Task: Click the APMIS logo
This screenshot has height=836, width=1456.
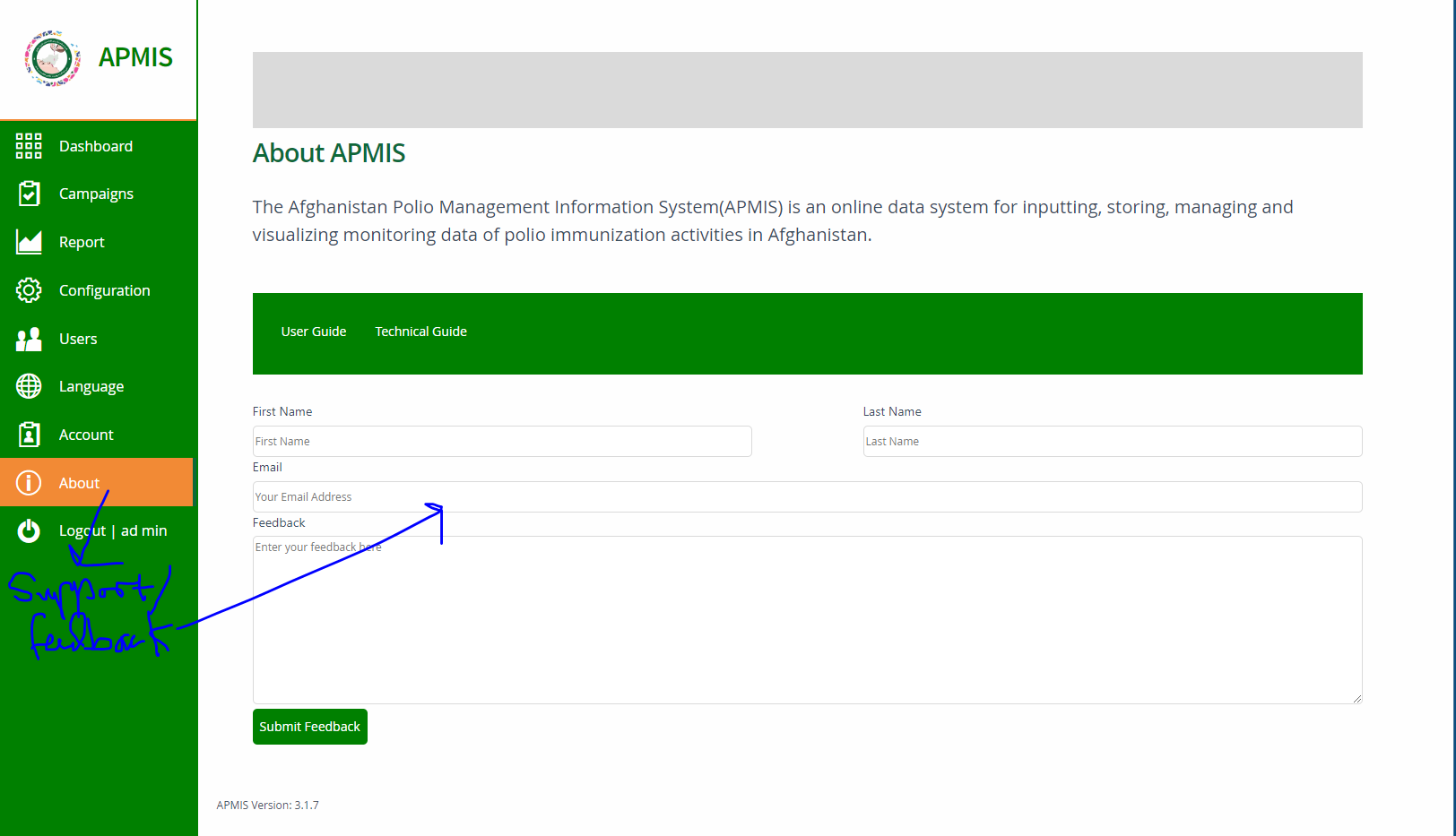Action: [x=51, y=57]
